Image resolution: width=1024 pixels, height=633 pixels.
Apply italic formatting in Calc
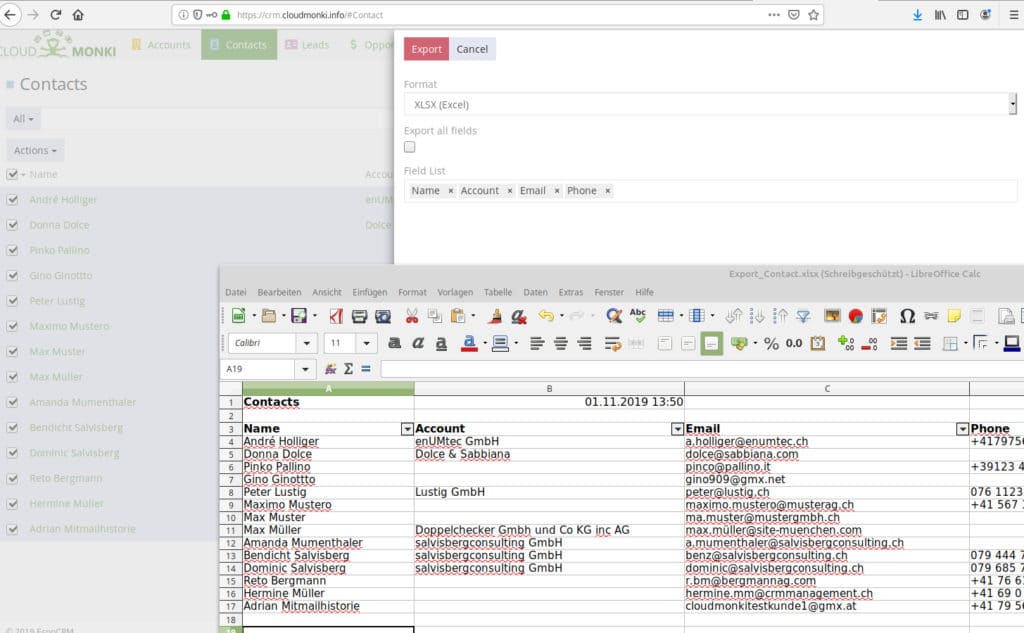tap(418, 343)
